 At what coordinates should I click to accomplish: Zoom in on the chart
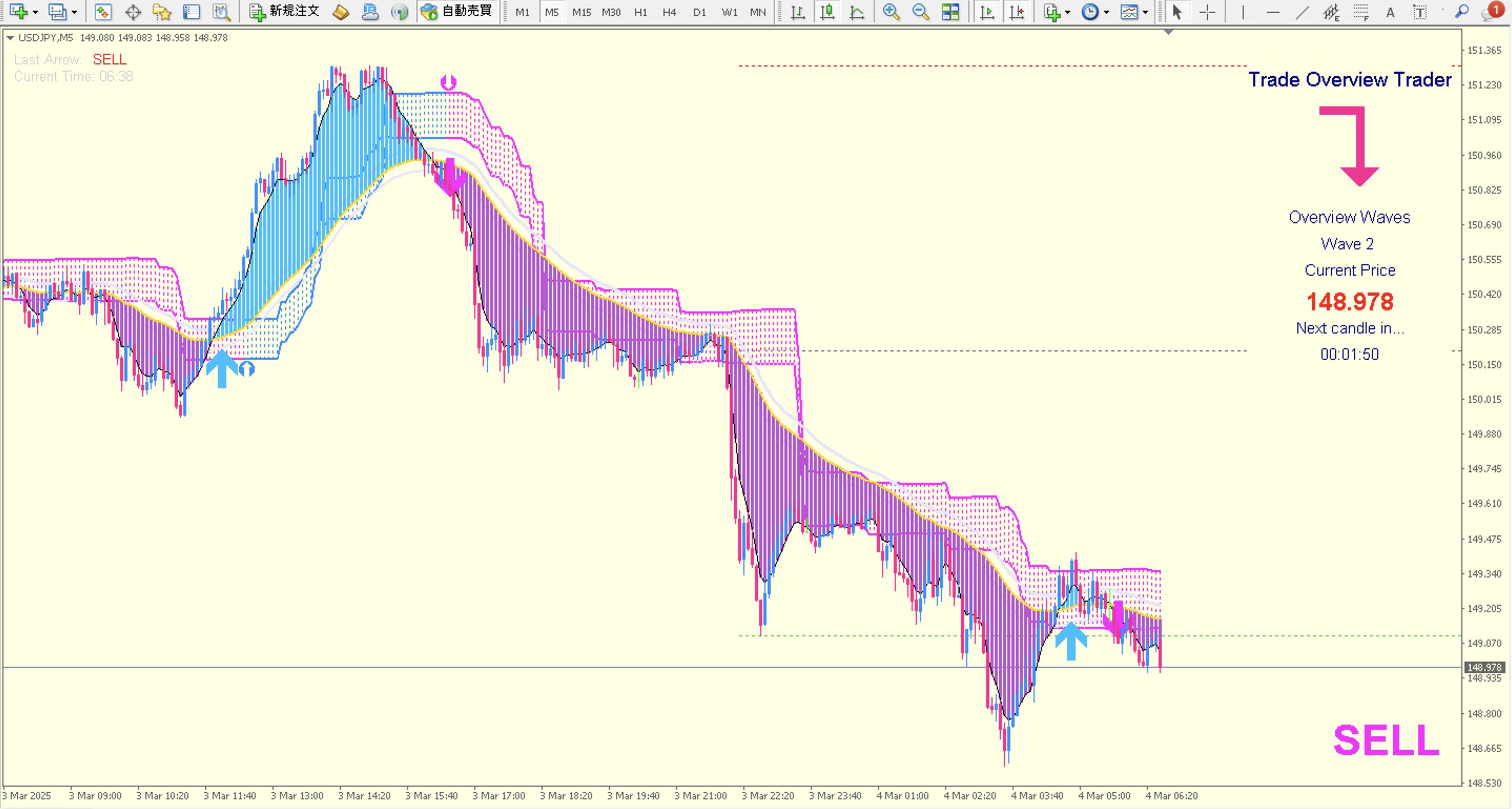(891, 12)
